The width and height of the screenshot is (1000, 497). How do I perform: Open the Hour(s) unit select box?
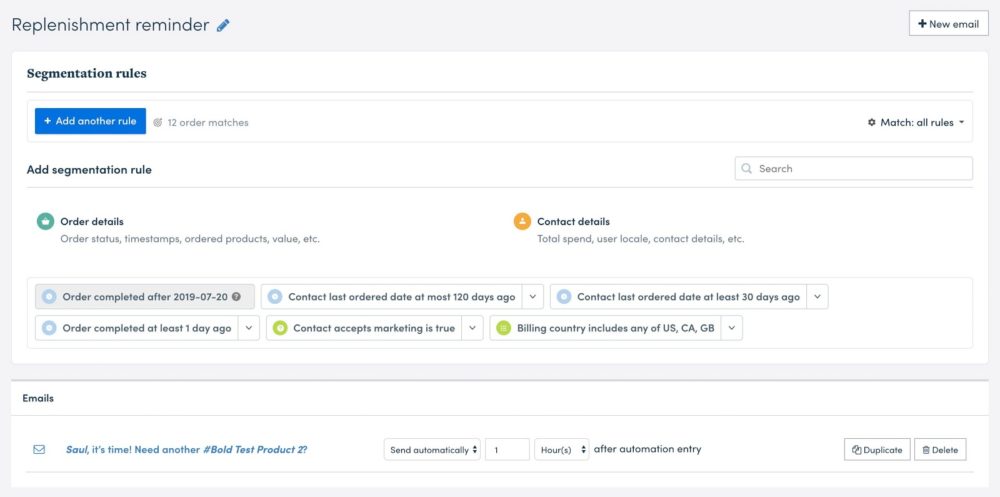(561, 449)
